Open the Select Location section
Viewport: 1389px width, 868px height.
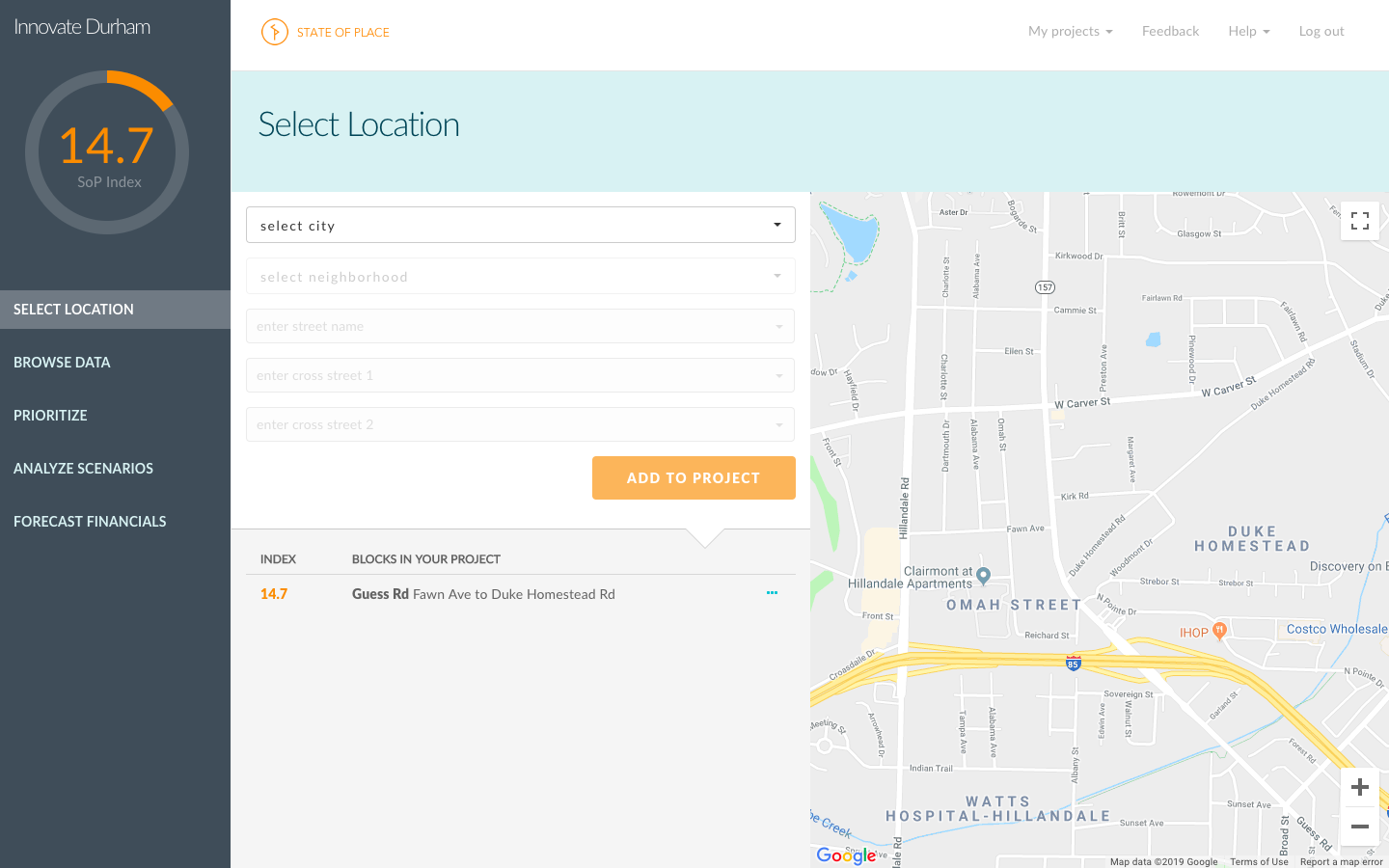[116, 310]
